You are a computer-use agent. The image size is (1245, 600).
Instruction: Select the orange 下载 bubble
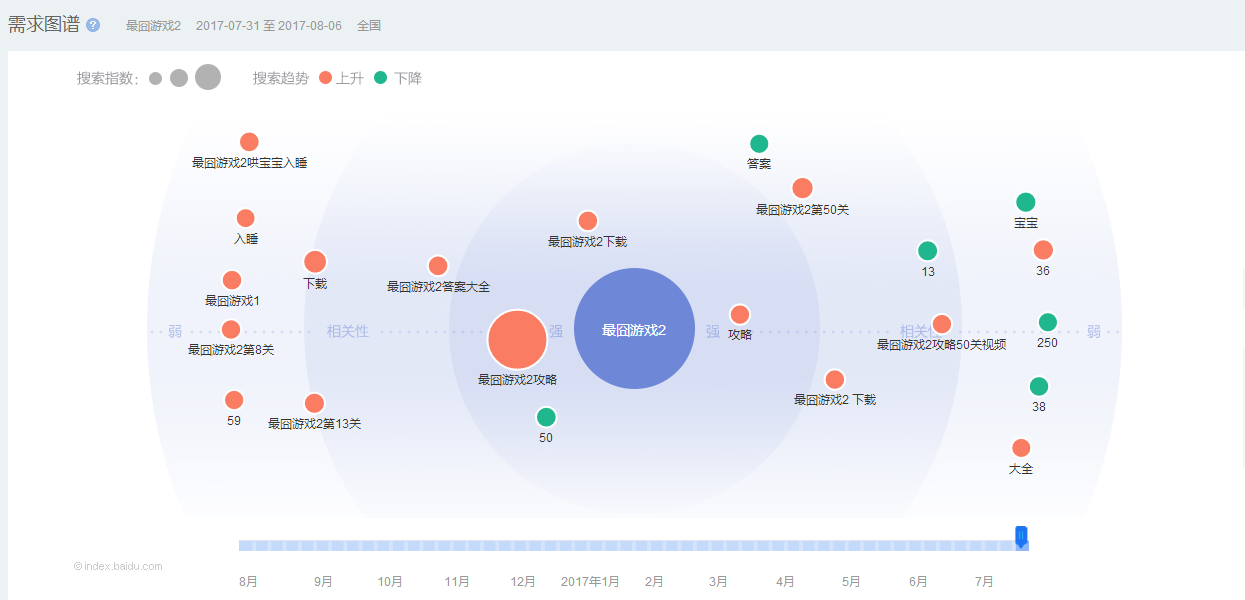click(x=315, y=262)
